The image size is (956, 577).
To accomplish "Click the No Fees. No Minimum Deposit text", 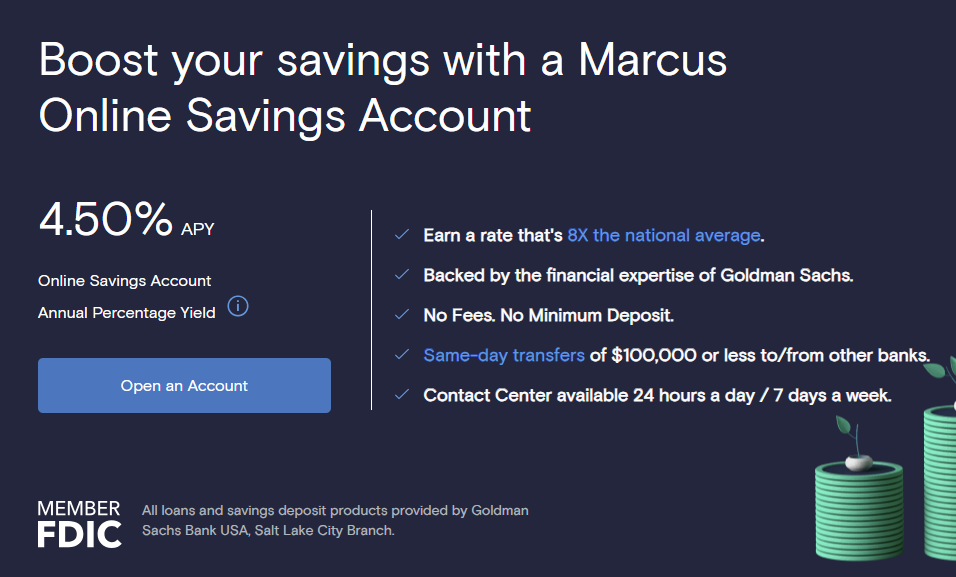I will [x=548, y=315].
